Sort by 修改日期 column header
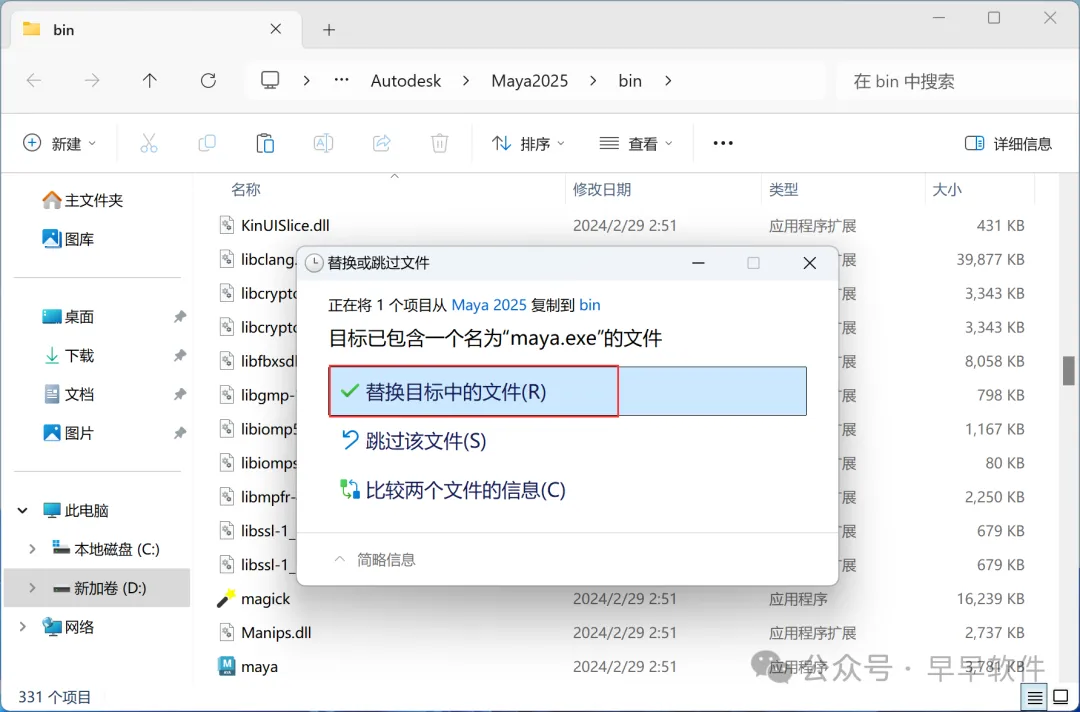 [602, 189]
